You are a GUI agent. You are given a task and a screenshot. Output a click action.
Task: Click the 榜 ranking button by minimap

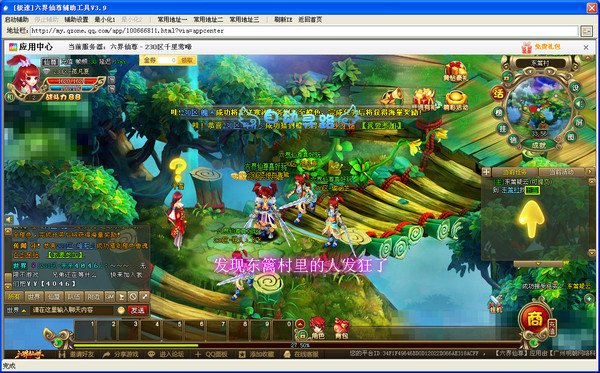[498, 112]
